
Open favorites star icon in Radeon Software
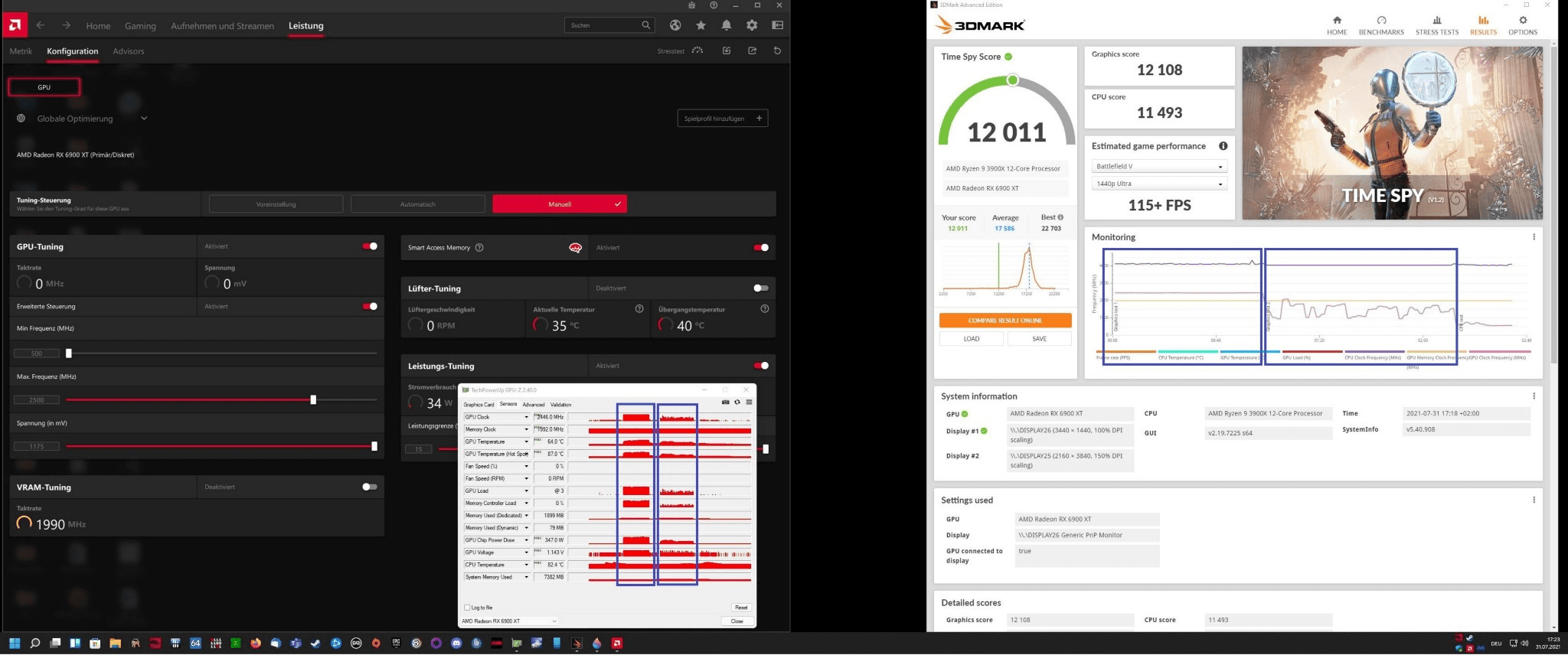701,25
